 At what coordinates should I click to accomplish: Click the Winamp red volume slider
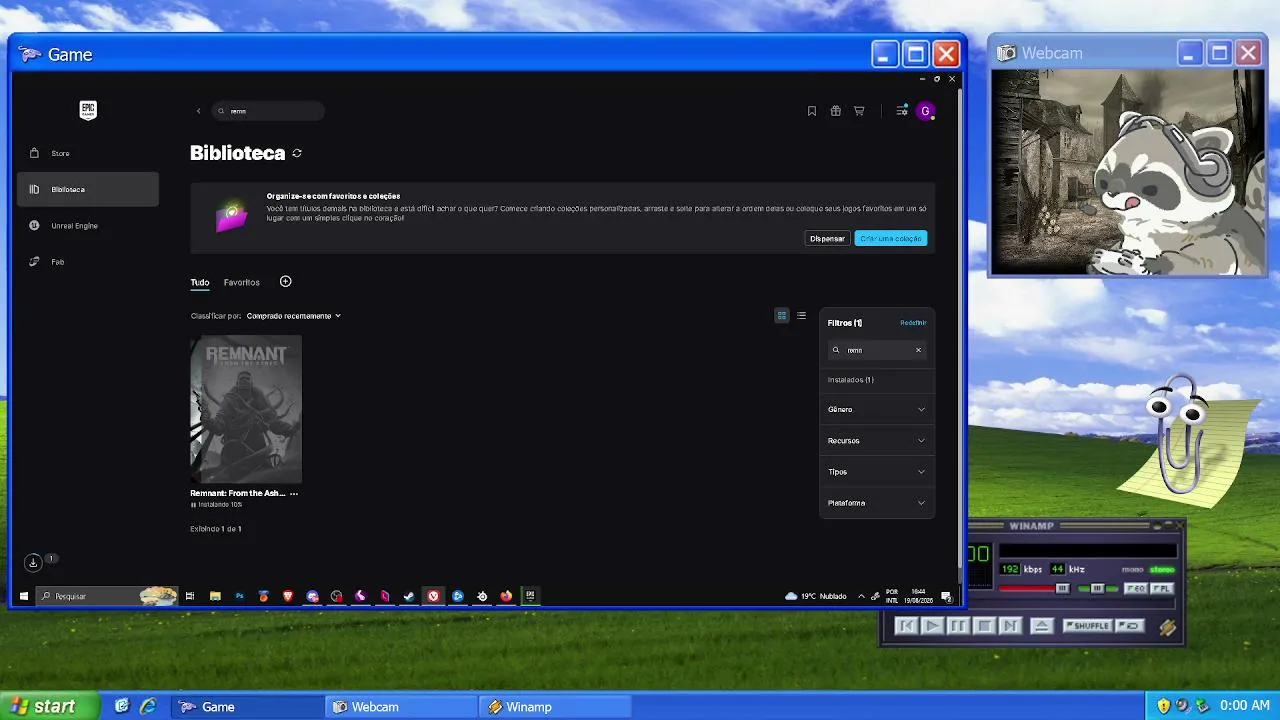point(1034,589)
